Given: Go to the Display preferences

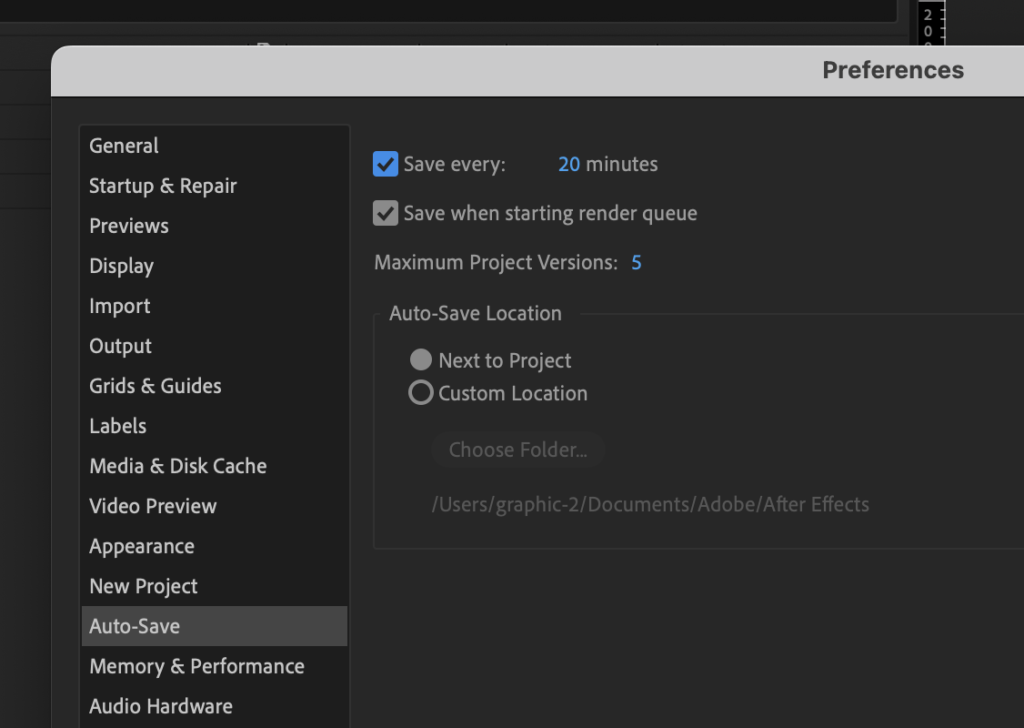Looking at the screenshot, I should pos(121,266).
